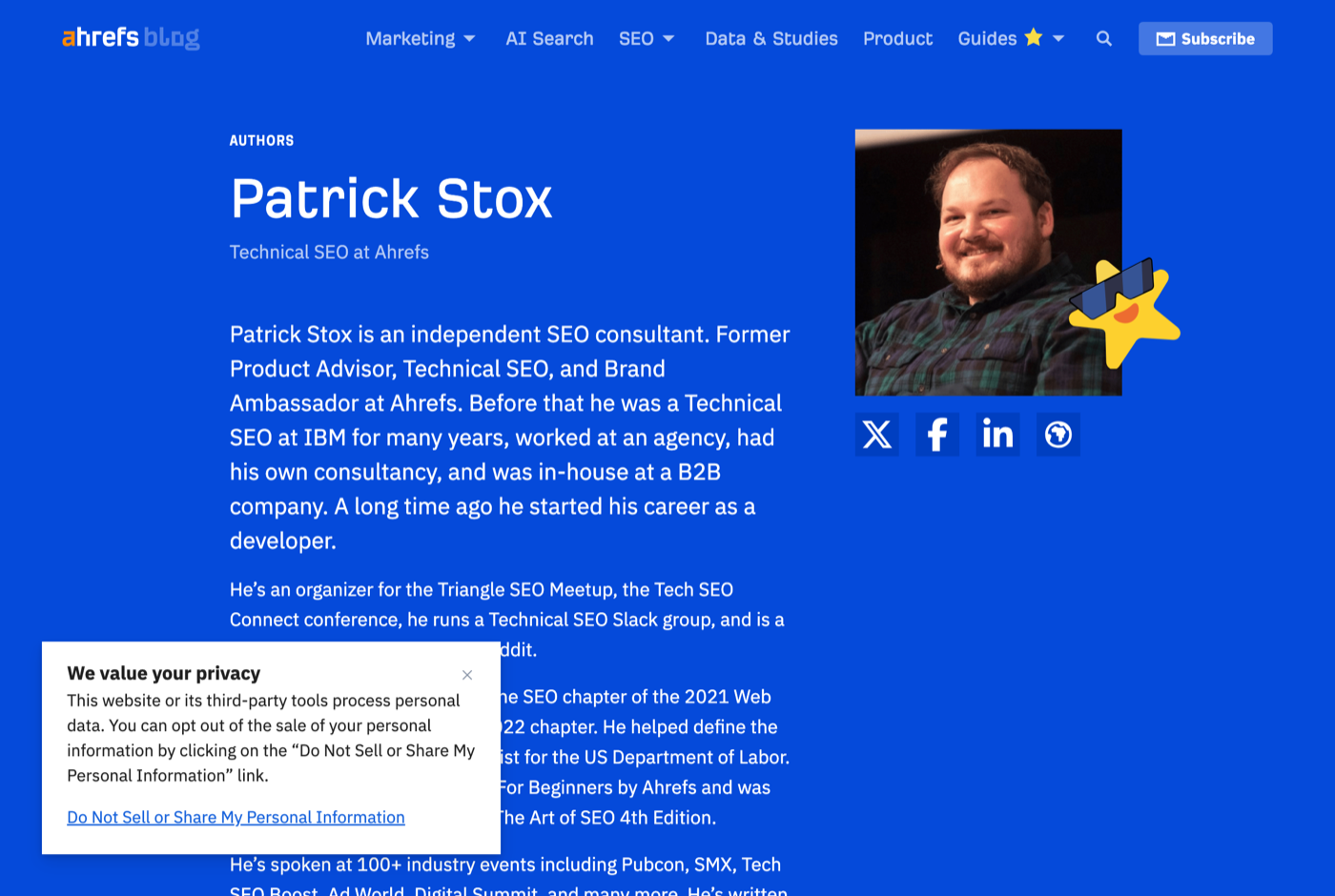Click the Guides star icon
The image size is (1335, 896).
point(1034,37)
